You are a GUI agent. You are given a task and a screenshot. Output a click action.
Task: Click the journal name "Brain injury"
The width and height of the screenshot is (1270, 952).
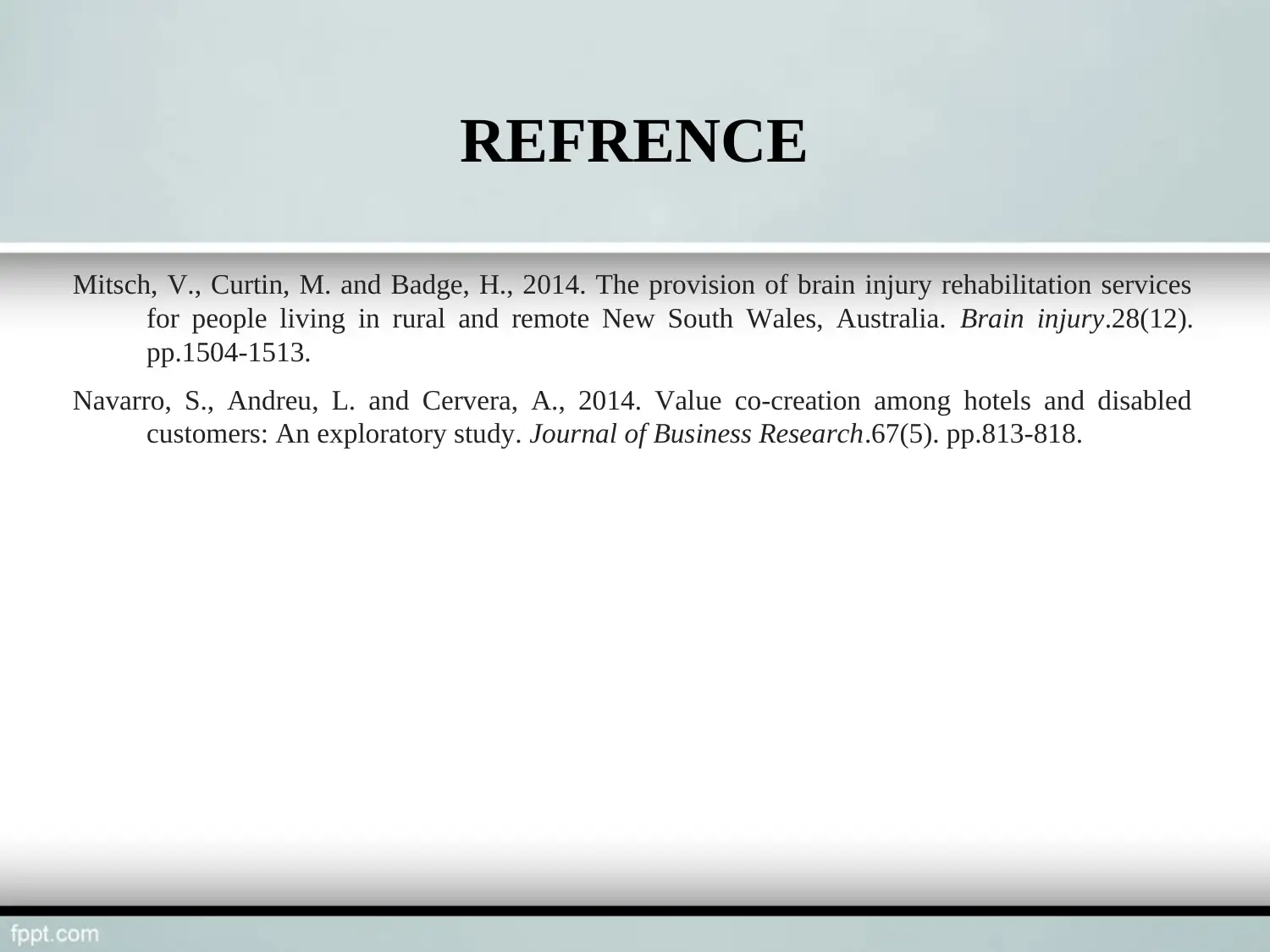pos(1032,319)
